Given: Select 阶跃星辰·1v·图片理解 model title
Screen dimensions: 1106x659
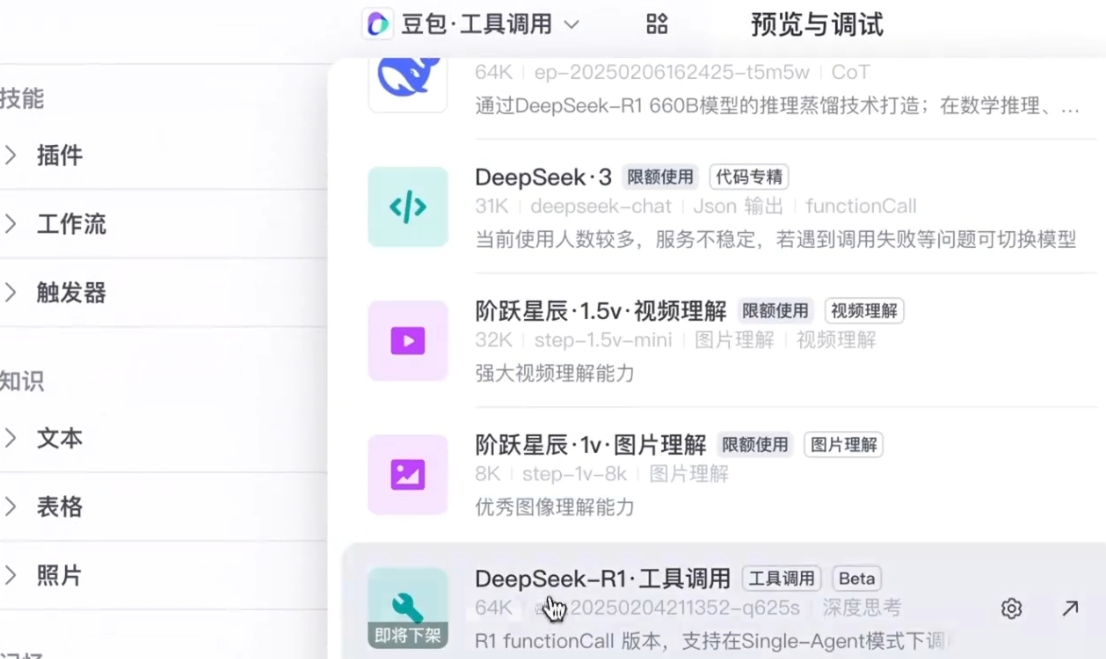Looking at the screenshot, I should pyautogui.click(x=590, y=445).
